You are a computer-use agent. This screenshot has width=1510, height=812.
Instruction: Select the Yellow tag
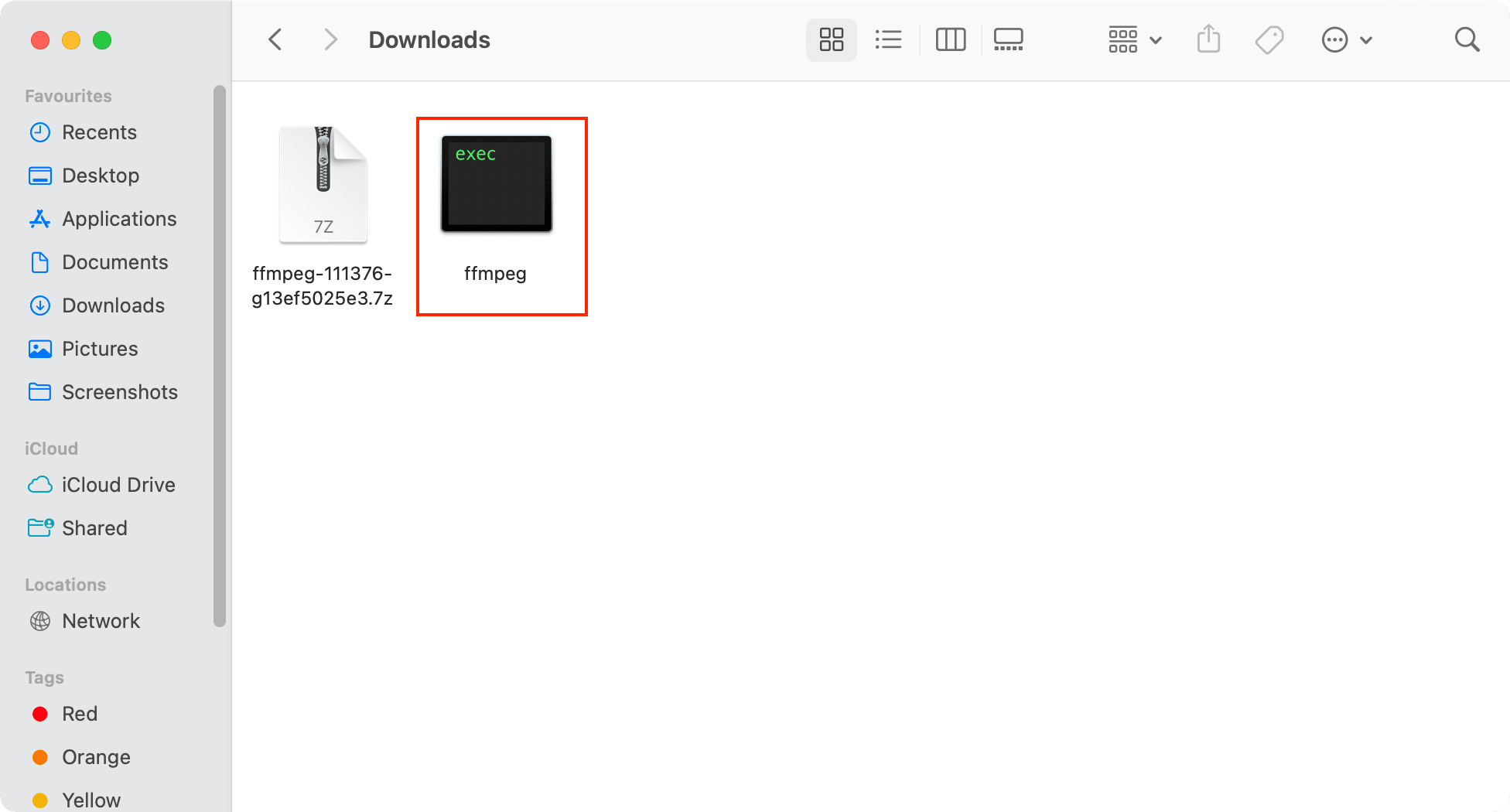[x=91, y=799]
